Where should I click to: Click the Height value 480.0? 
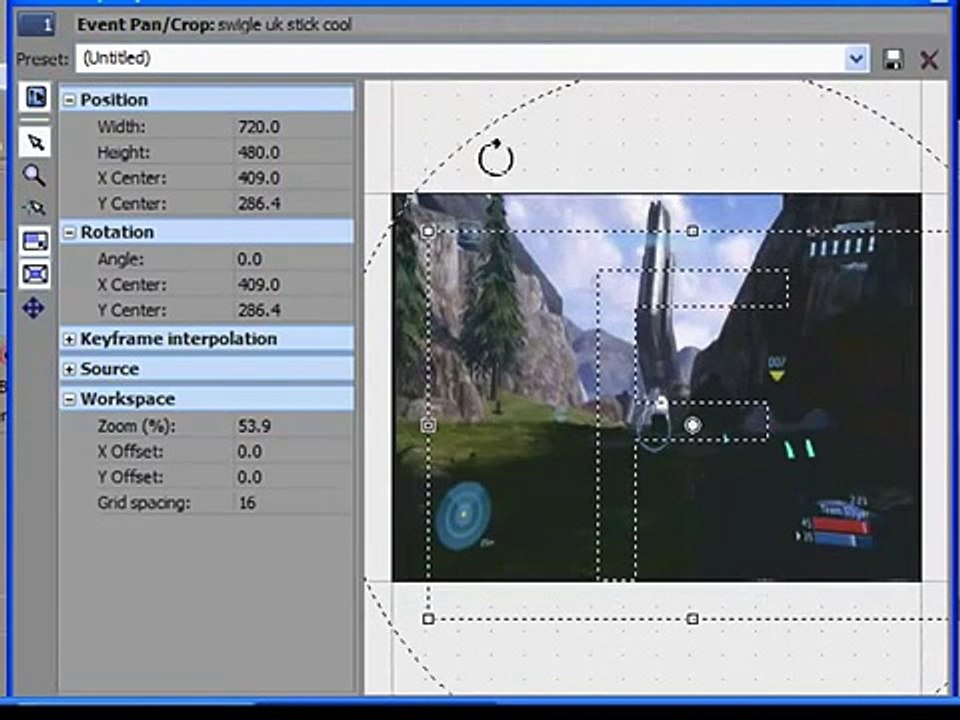coord(258,152)
